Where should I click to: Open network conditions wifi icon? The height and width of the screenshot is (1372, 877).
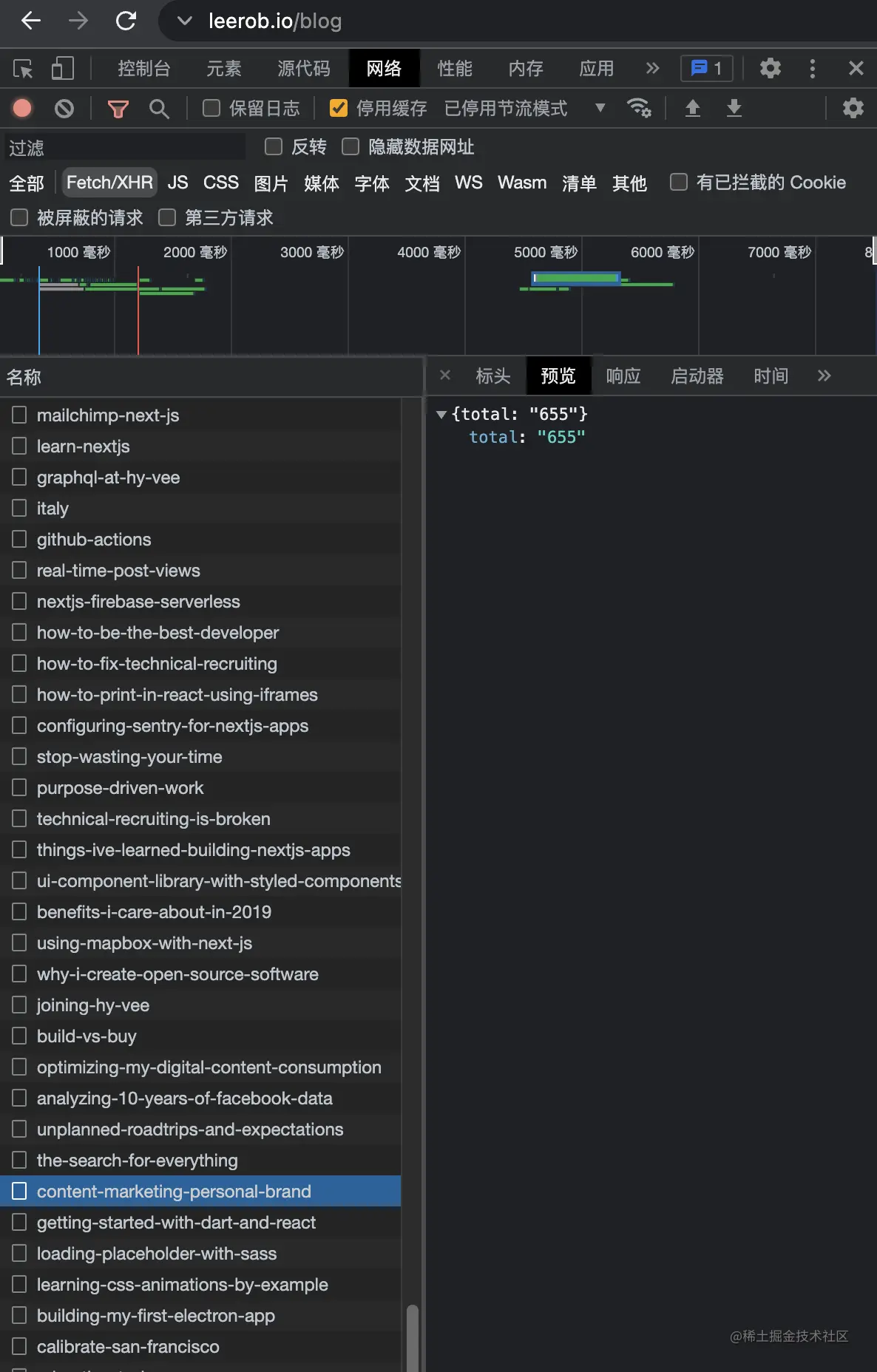(x=639, y=108)
